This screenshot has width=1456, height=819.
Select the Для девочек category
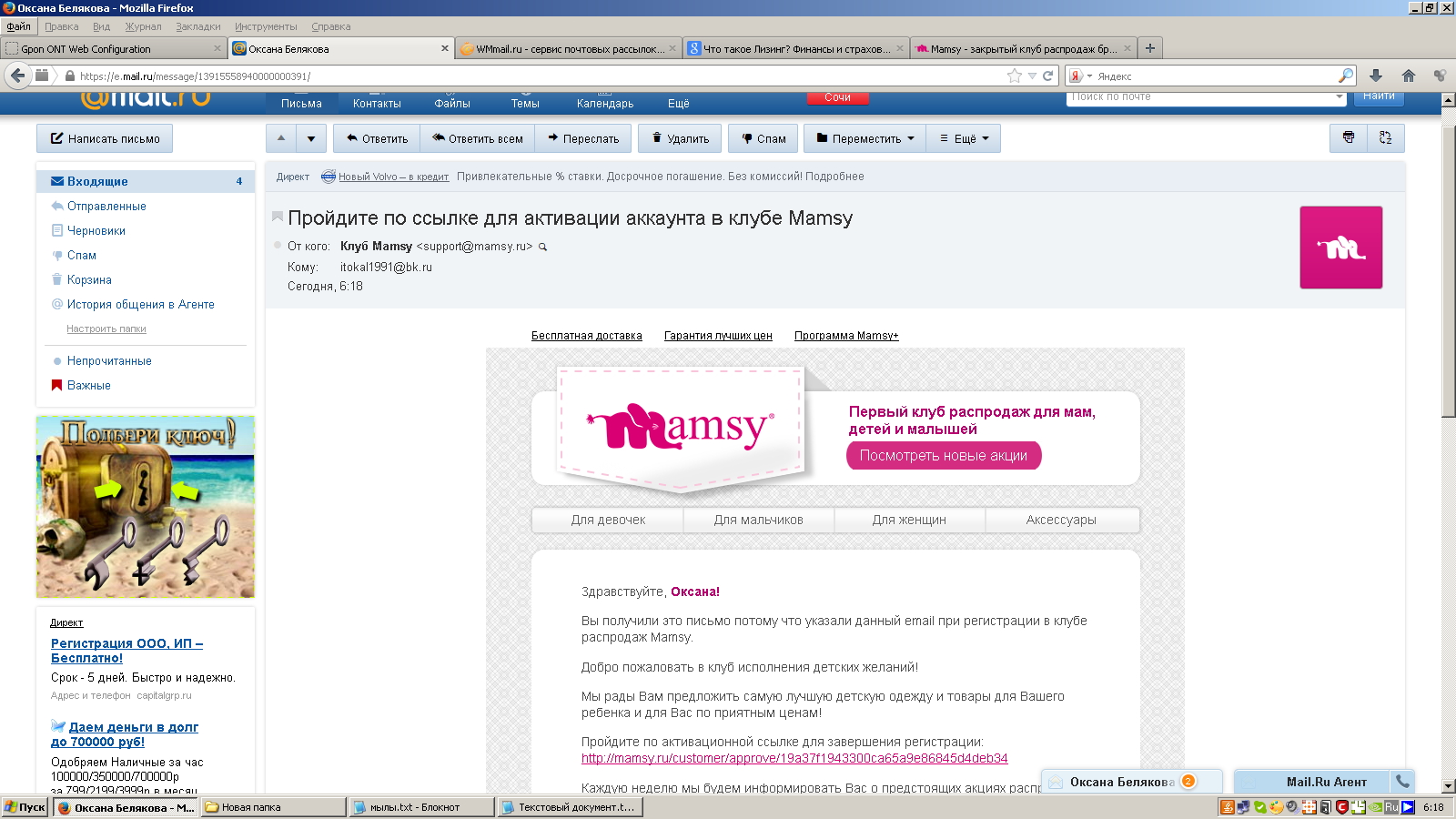[608, 520]
